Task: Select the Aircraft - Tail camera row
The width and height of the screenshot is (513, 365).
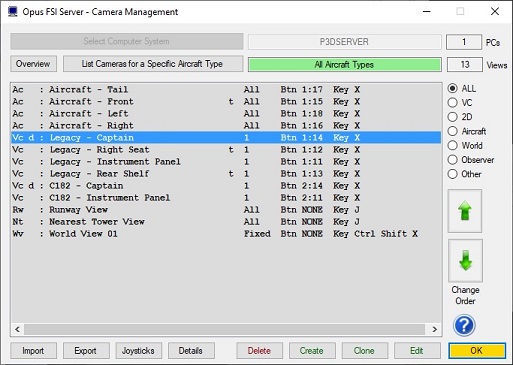Action: tap(226, 89)
